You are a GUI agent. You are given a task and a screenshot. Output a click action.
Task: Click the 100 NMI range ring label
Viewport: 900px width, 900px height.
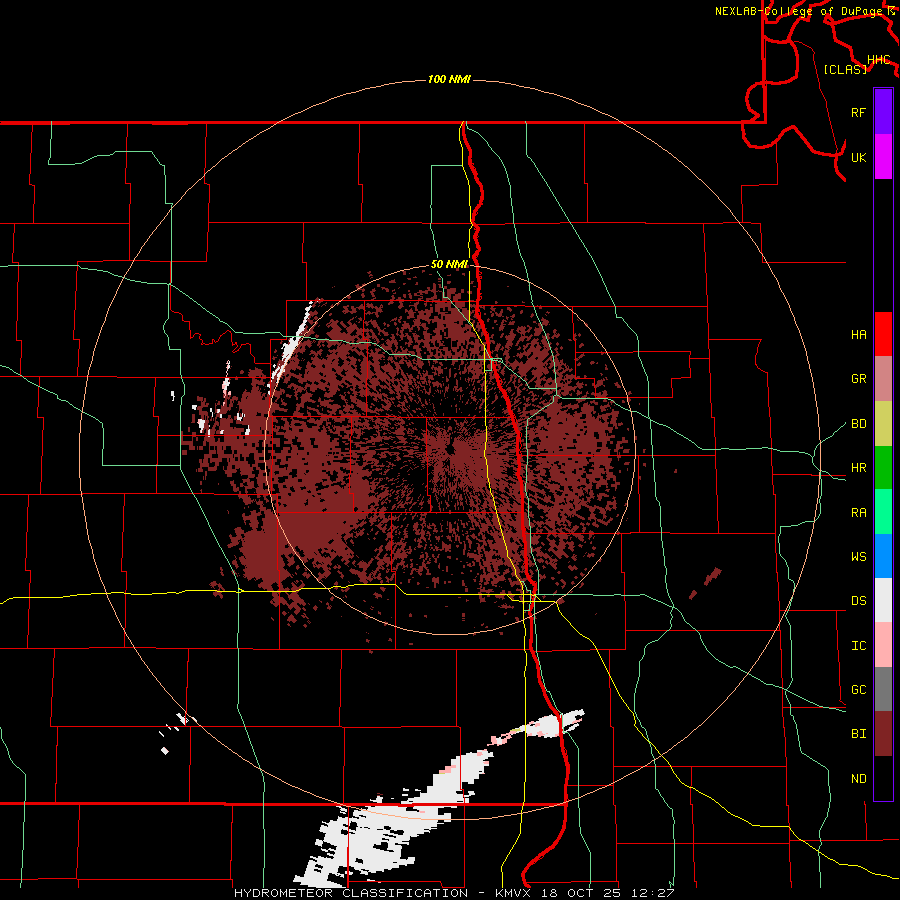[449, 79]
